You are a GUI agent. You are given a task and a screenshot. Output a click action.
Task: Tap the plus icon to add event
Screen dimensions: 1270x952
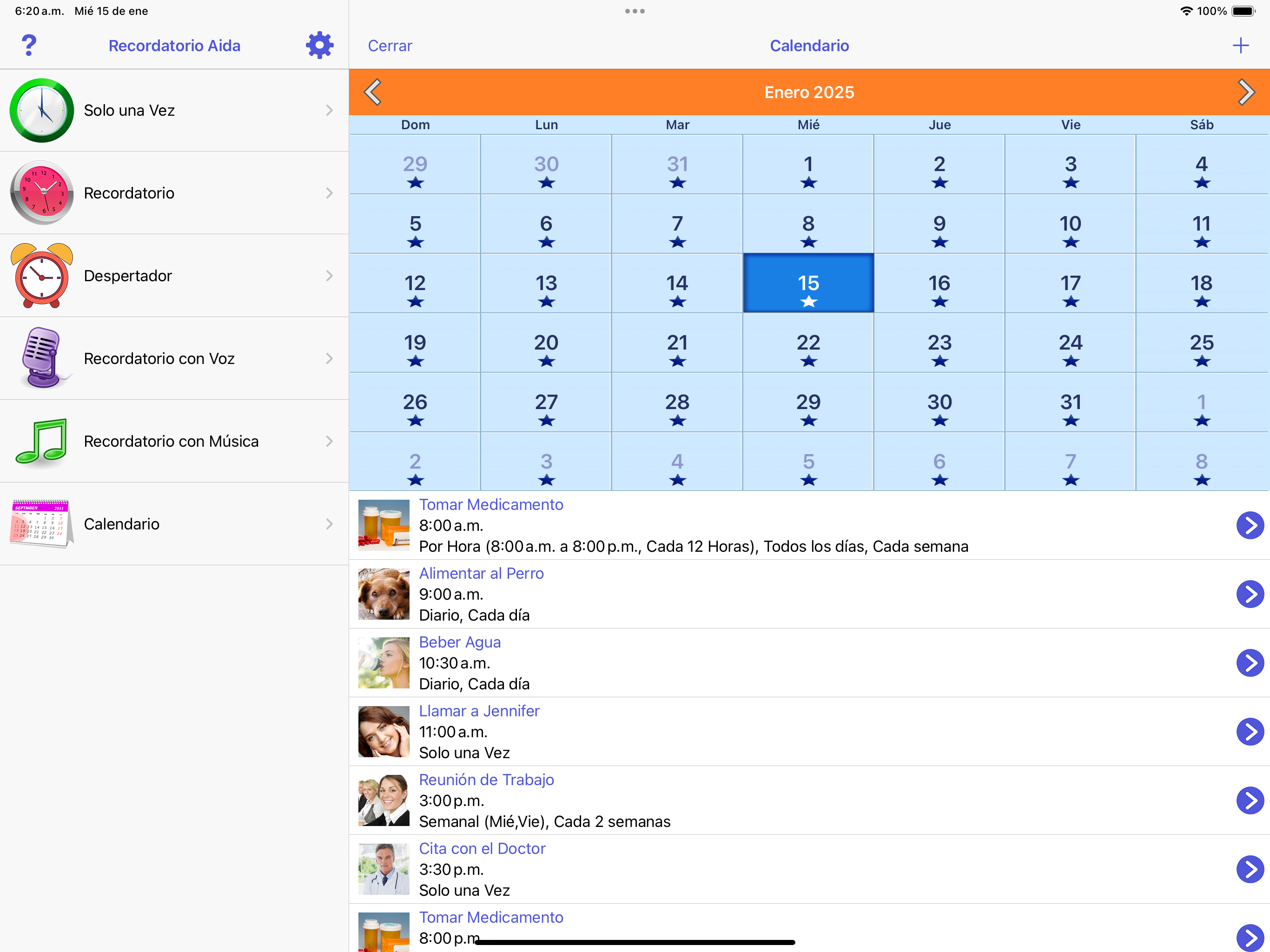1240,46
